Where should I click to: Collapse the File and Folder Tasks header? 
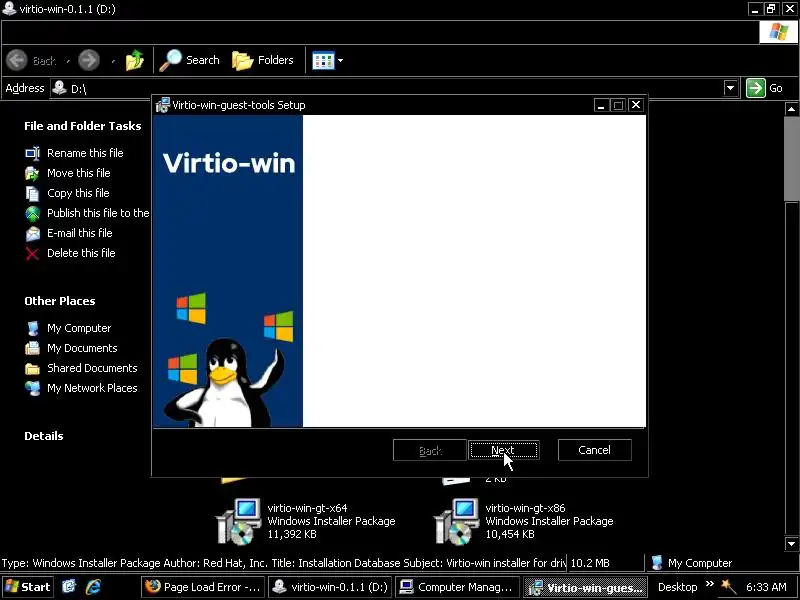click(x=83, y=126)
